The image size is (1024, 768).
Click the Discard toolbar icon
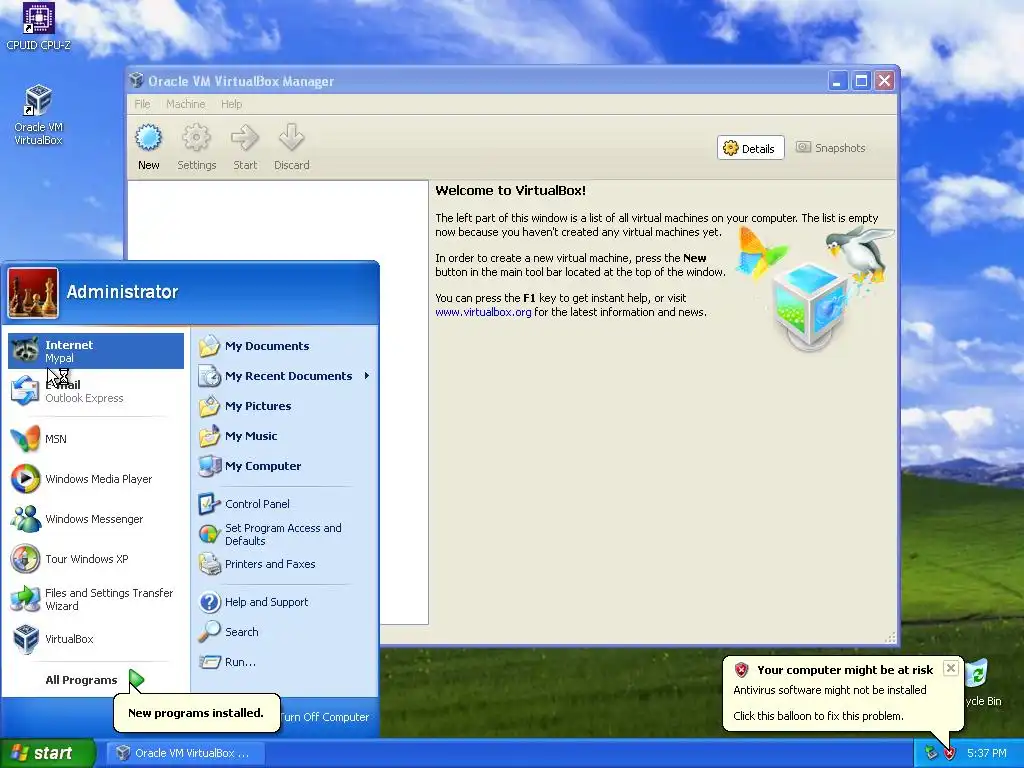click(291, 147)
